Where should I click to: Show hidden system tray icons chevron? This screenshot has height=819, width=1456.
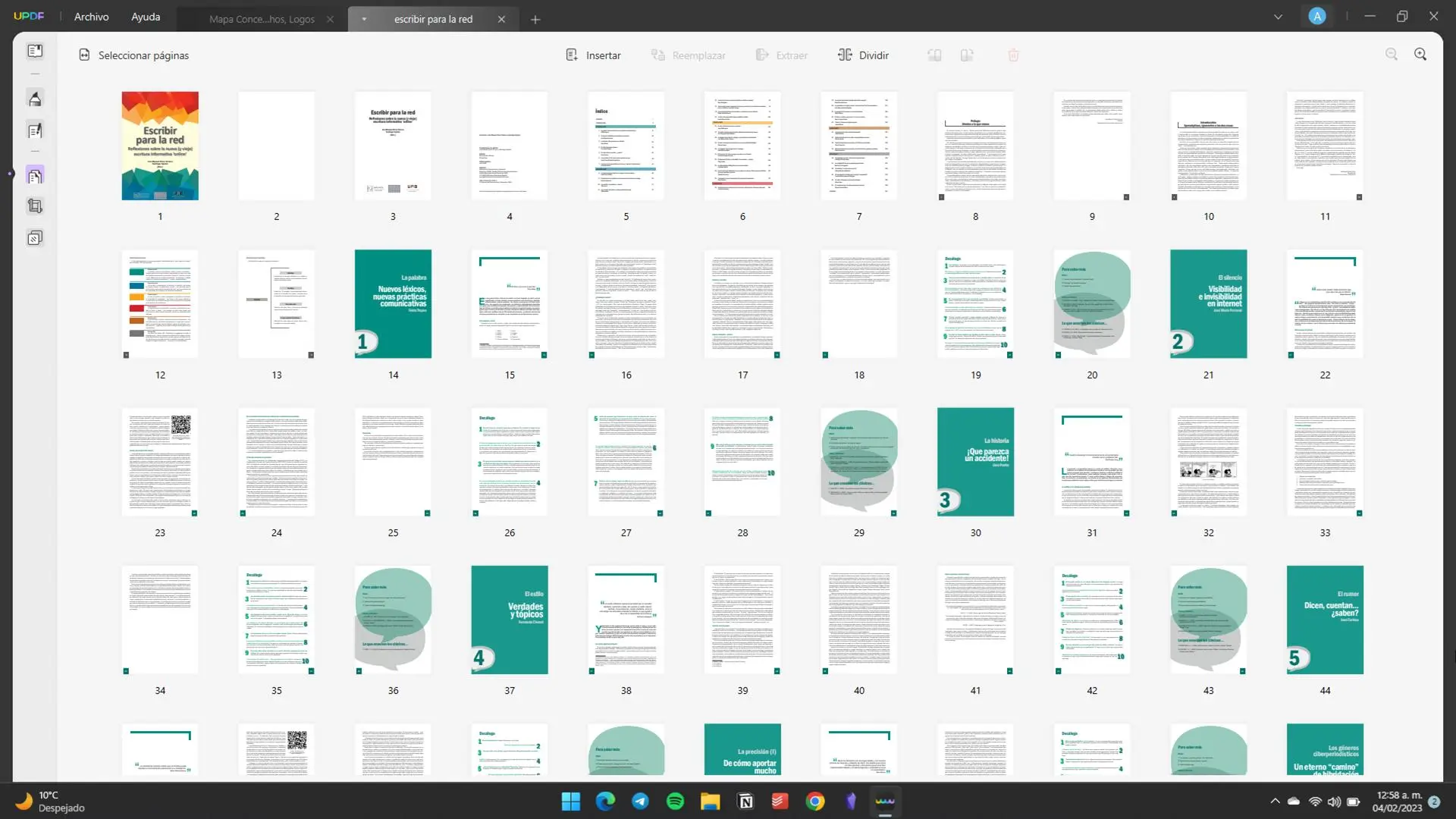click(x=1275, y=801)
